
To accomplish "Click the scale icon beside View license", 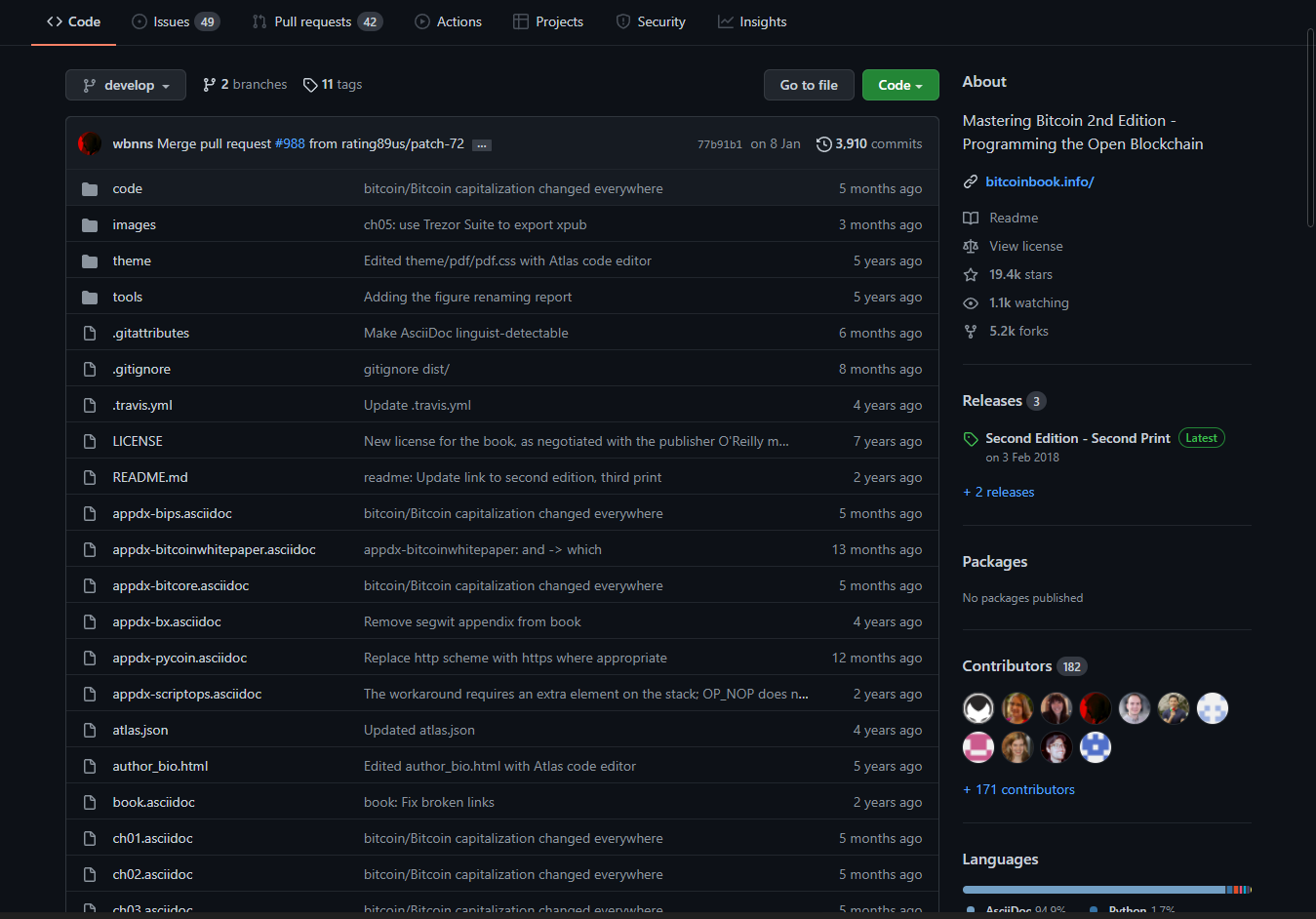I will click(x=971, y=246).
